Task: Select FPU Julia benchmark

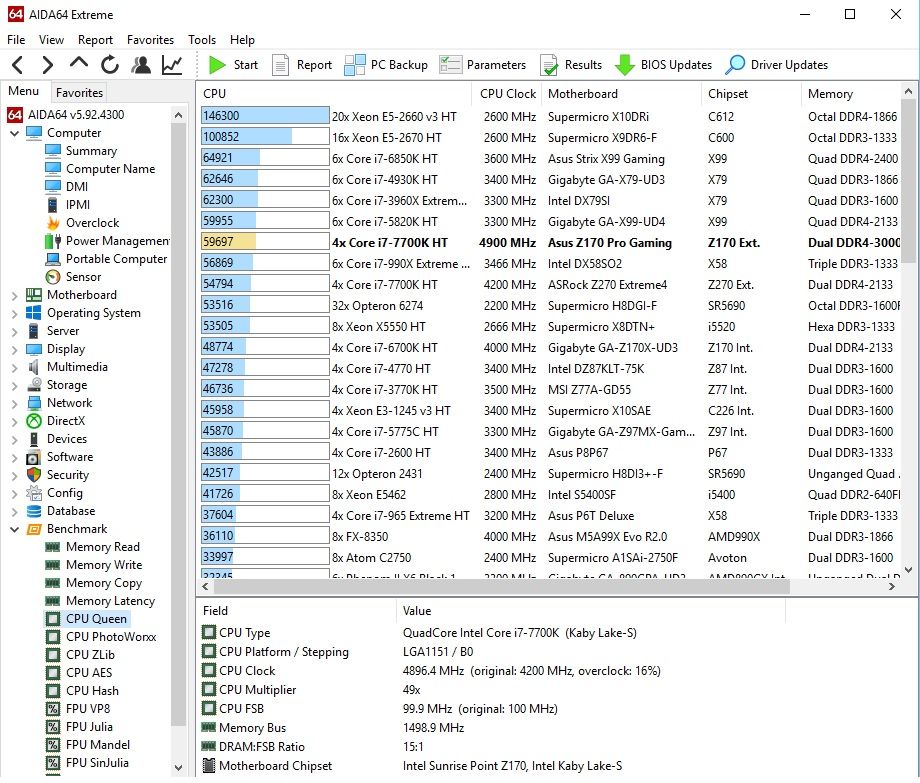Action: pyautogui.click(x=89, y=727)
